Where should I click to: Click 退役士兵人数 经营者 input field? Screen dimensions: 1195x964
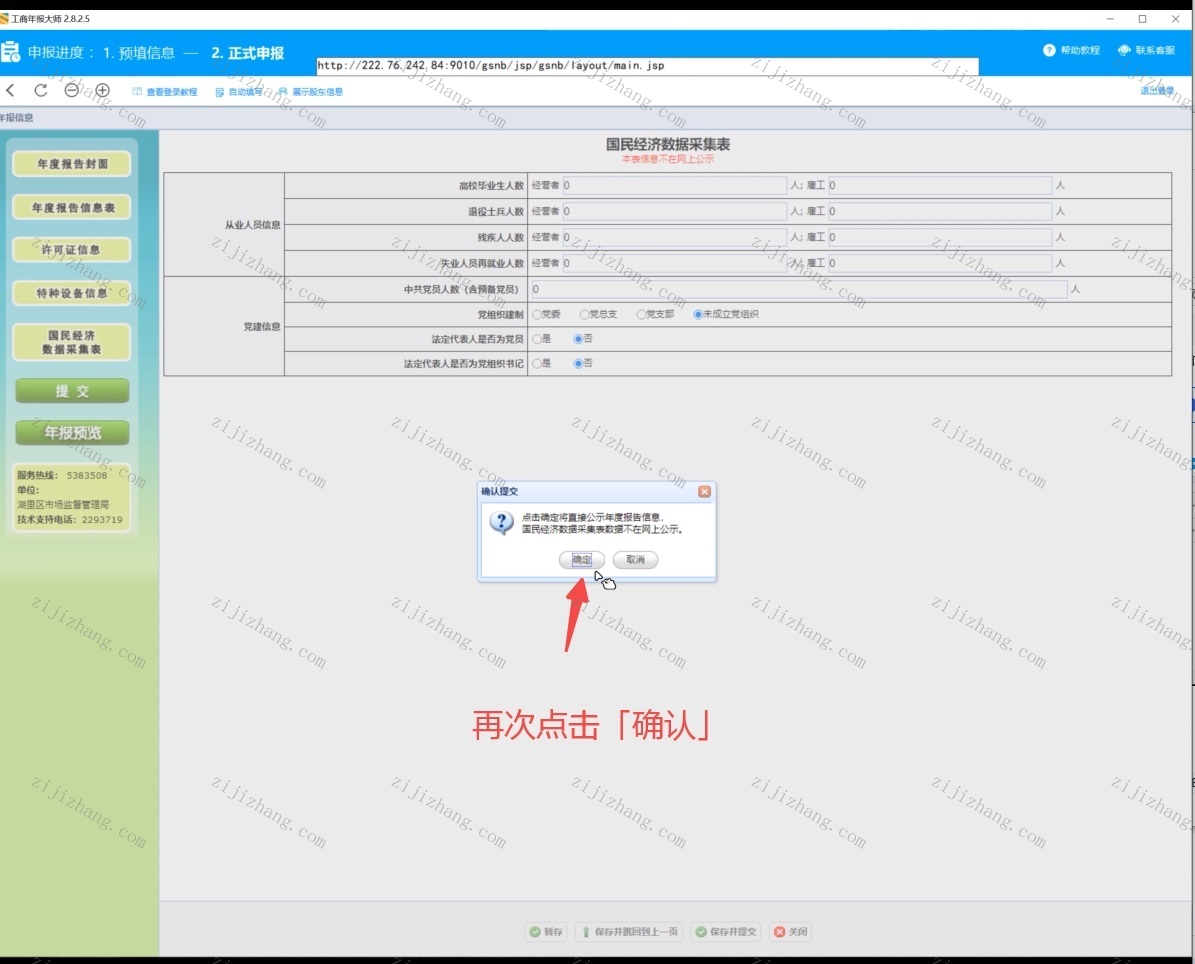tap(674, 212)
